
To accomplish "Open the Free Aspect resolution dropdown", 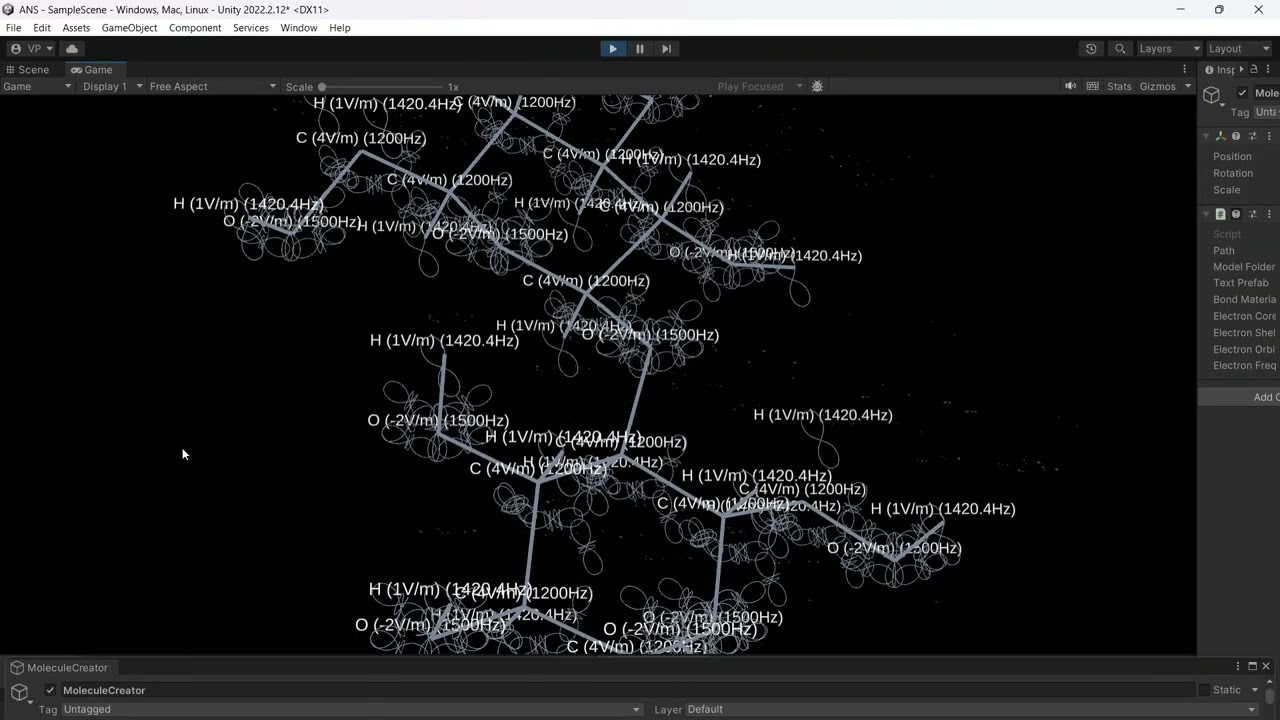I will point(212,86).
